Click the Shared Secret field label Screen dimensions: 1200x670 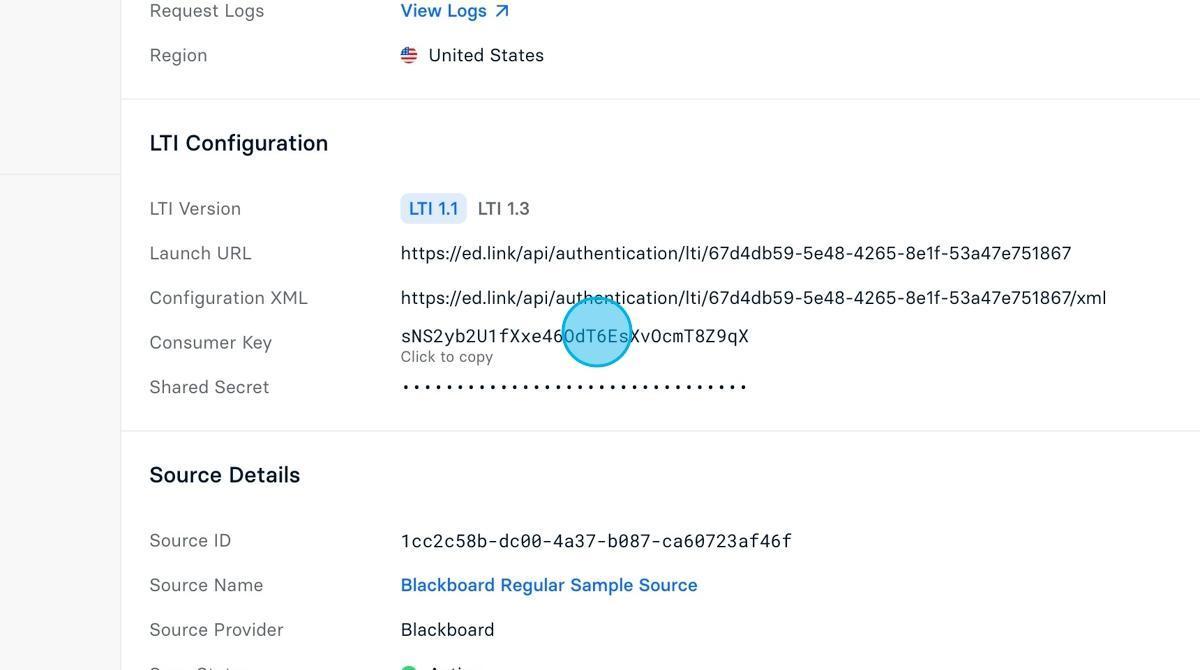(x=209, y=387)
